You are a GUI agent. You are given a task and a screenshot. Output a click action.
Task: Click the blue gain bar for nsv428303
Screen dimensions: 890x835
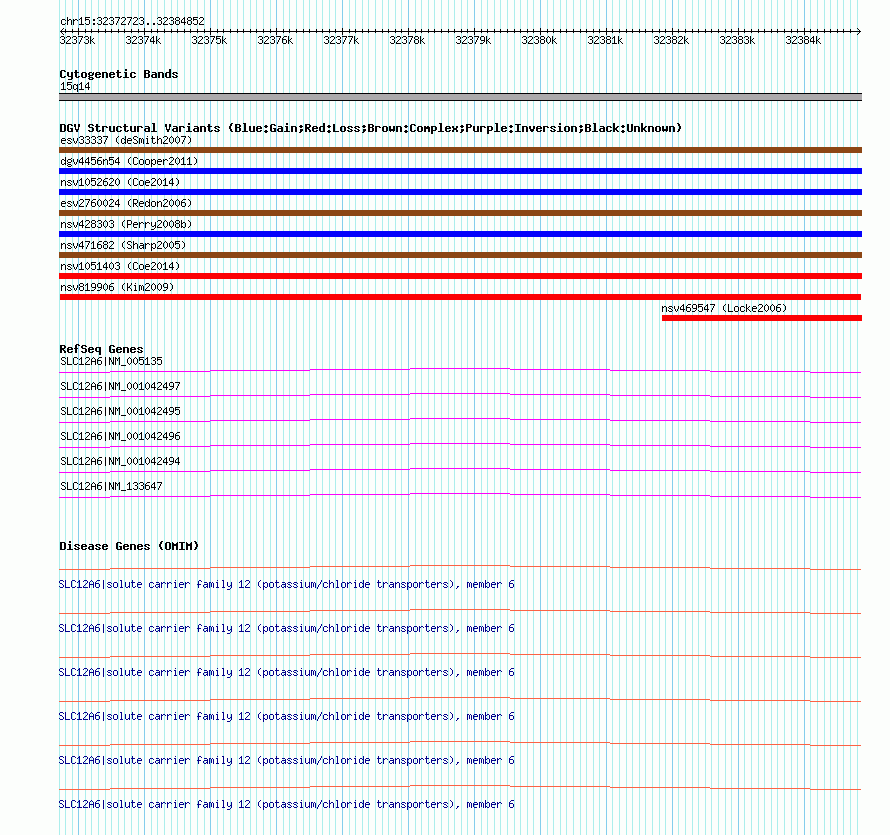click(460, 234)
